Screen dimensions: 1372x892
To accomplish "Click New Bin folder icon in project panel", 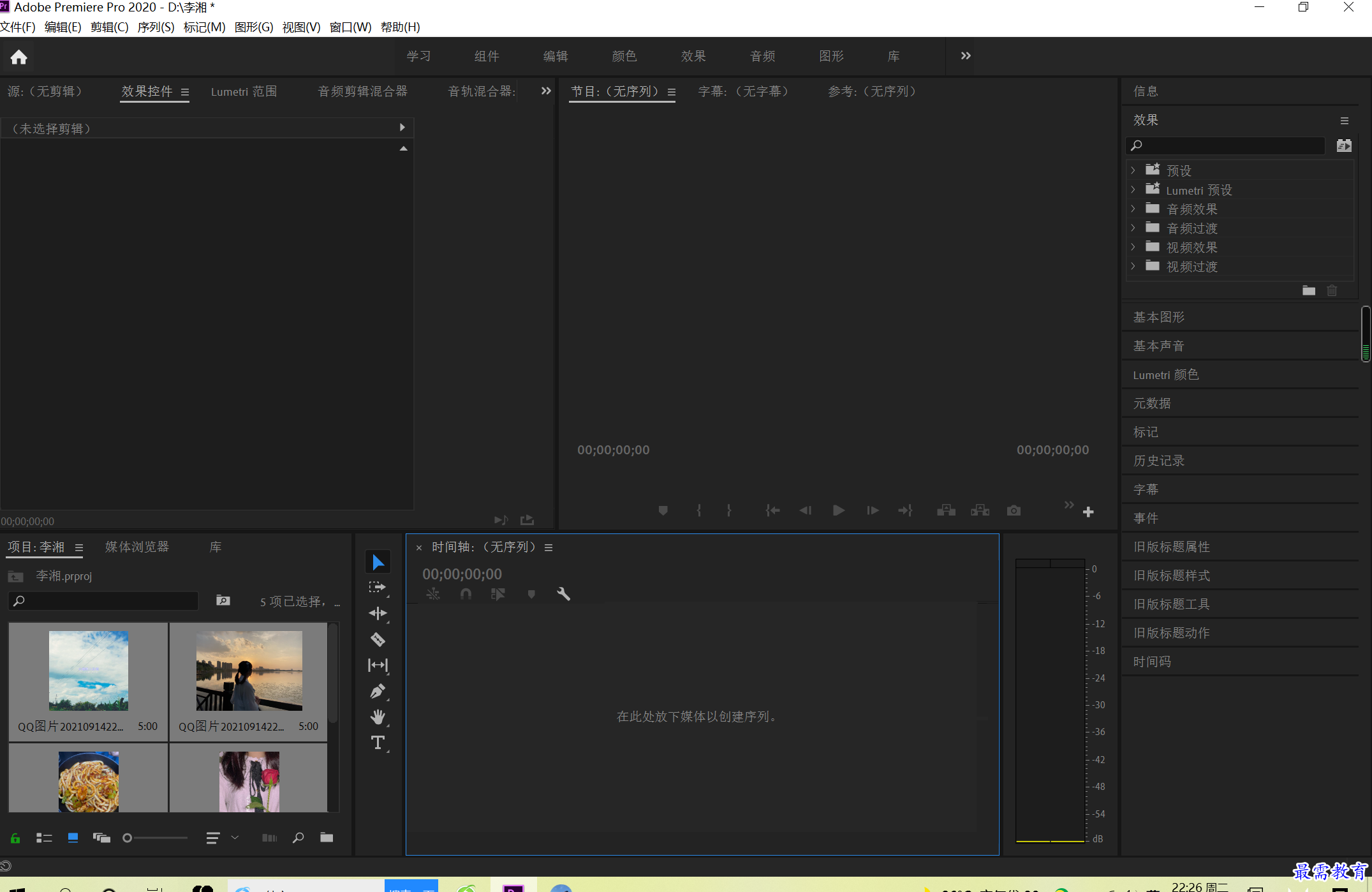I will point(327,838).
